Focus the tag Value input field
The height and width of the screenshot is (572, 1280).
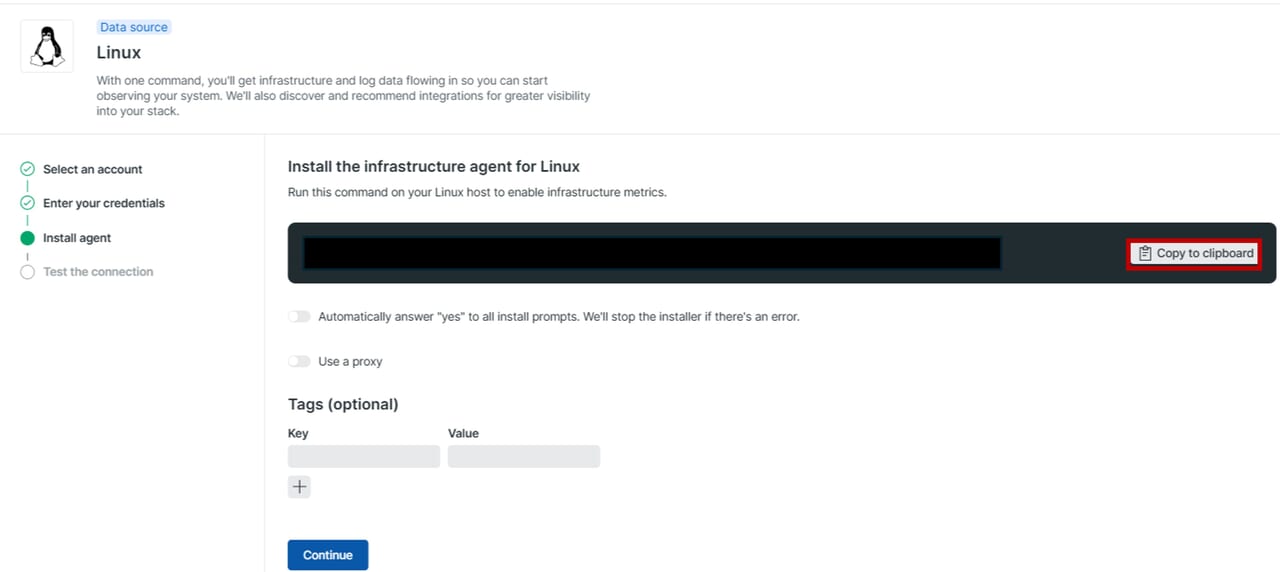[524, 457]
